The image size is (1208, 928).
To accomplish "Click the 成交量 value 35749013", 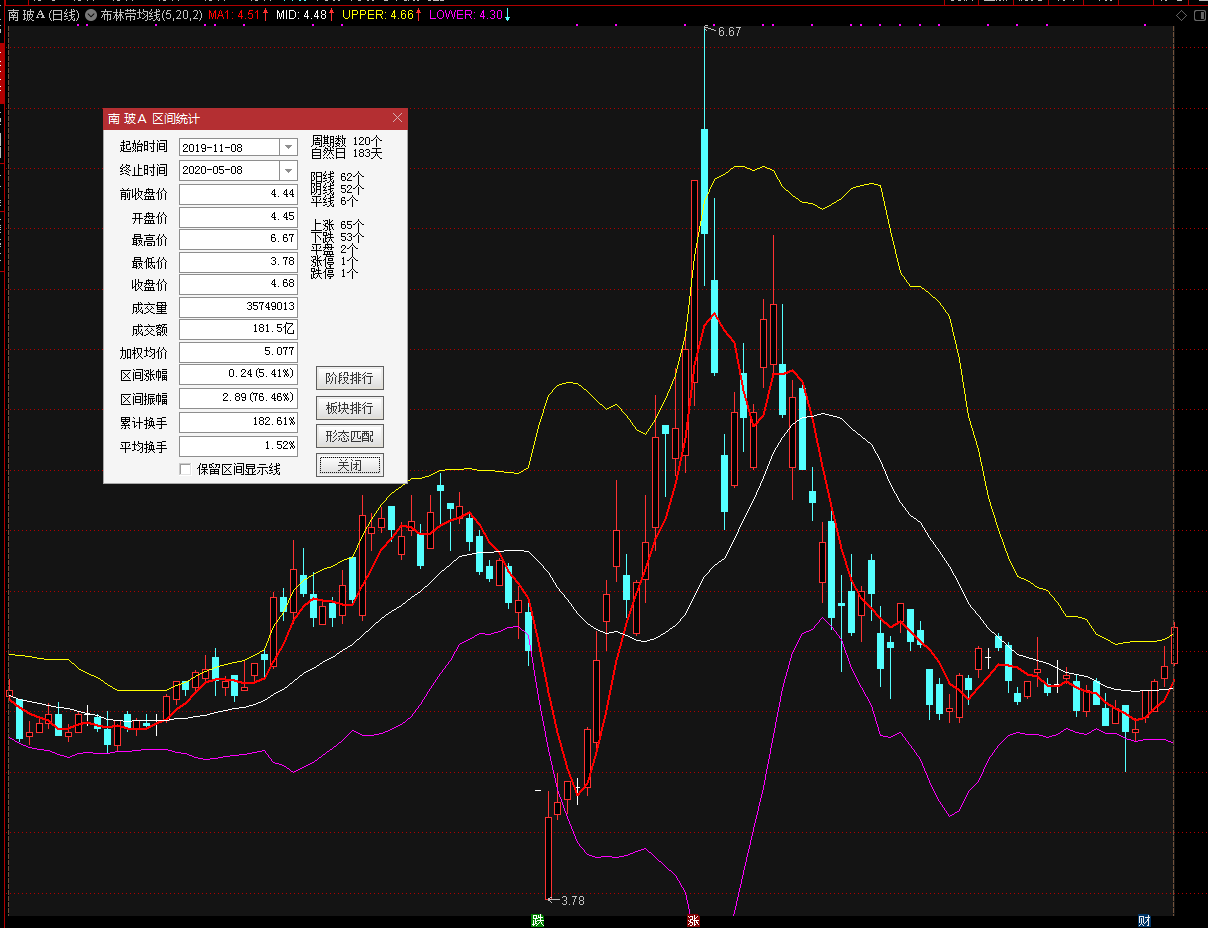I will click(x=238, y=308).
